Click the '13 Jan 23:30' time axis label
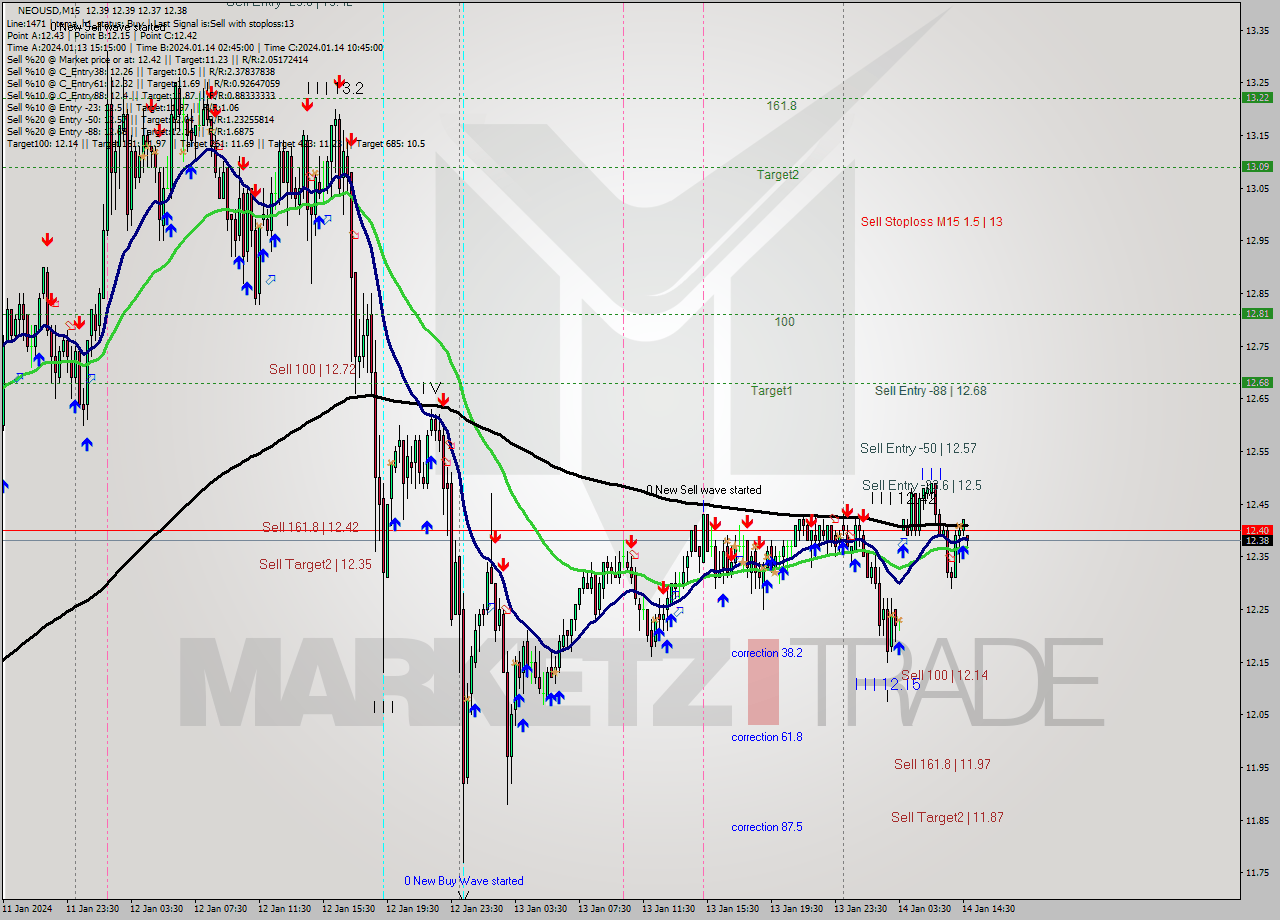The image size is (1280, 920). coord(860,909)
